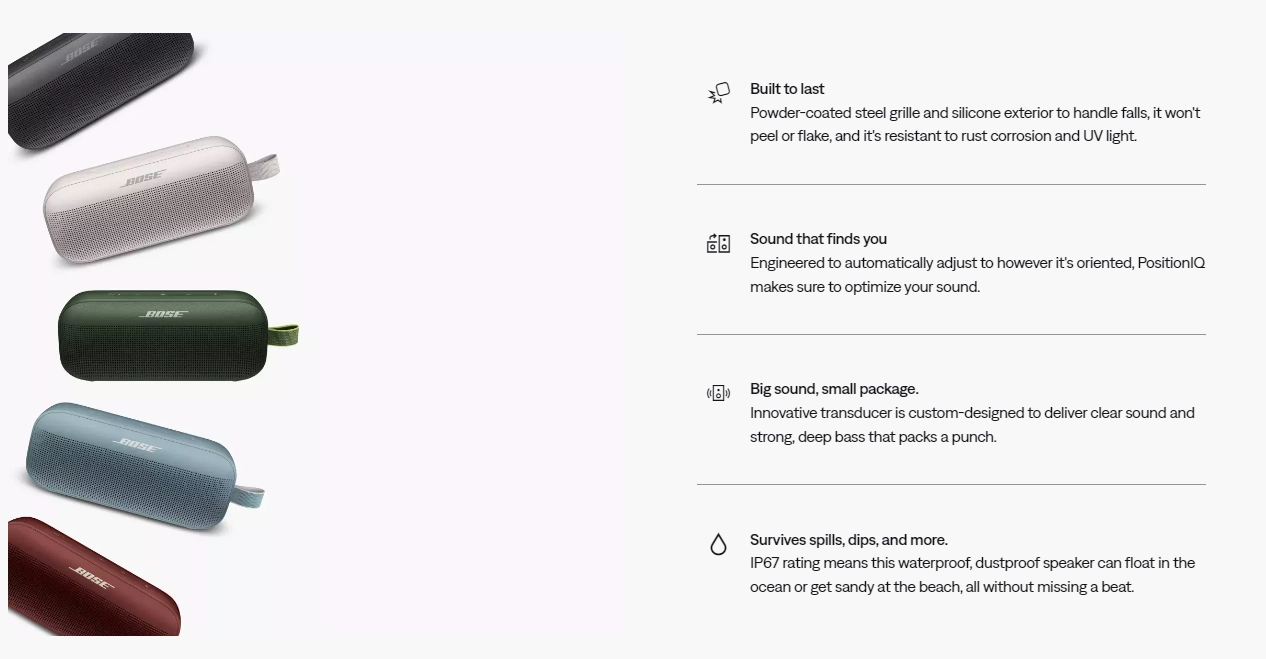Select the black Bose speaker image
The image size is (1266, 659).
tap(103, 88)
